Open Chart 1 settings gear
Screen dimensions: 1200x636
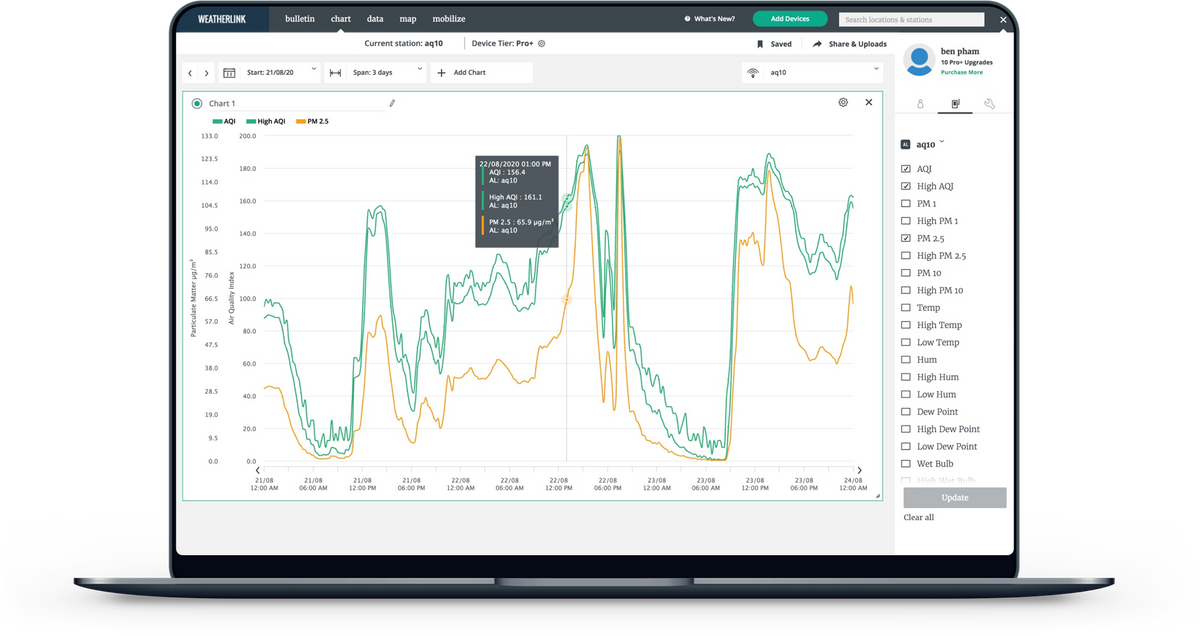843,102
